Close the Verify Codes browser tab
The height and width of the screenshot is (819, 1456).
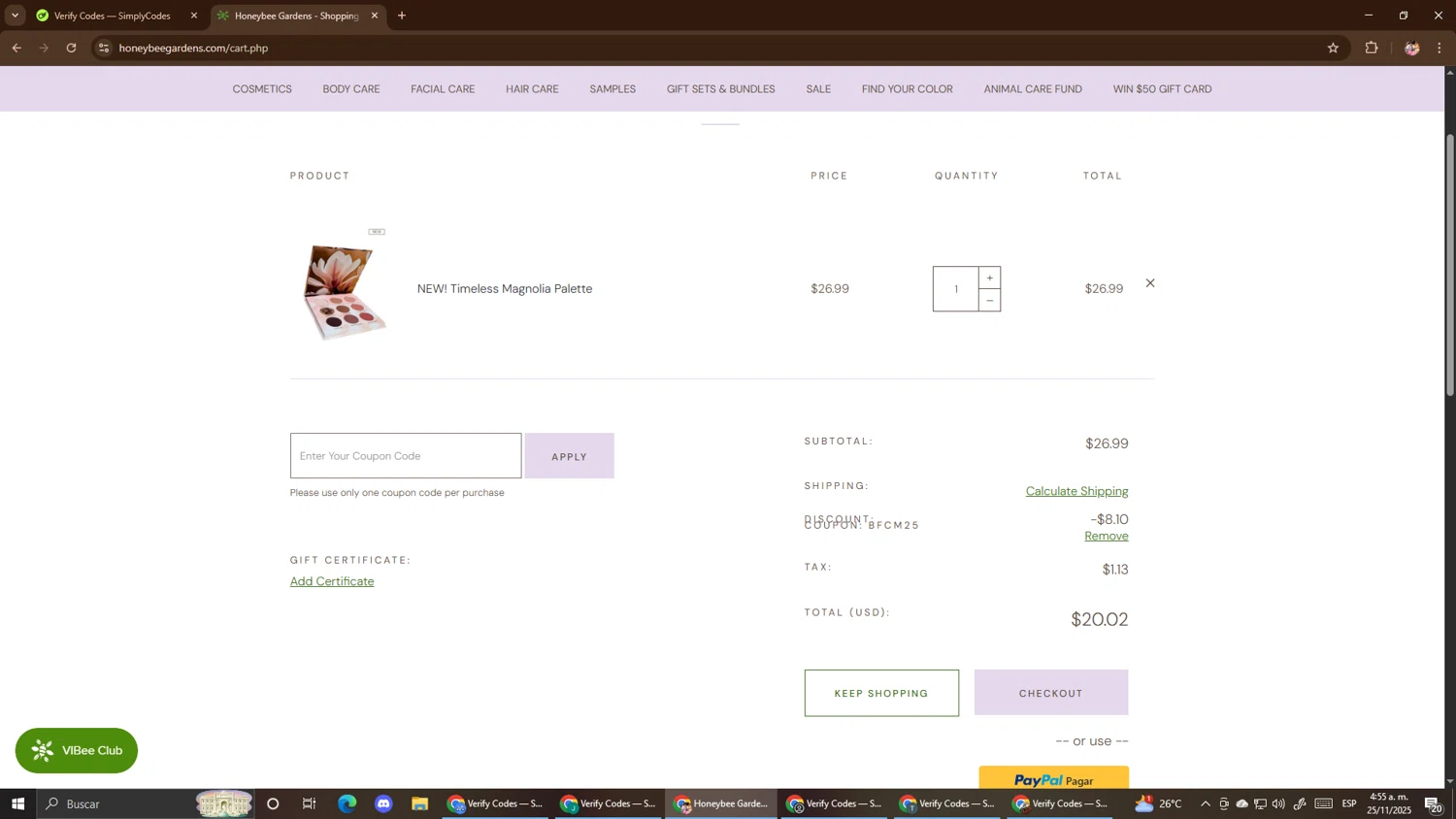(194, 16)
